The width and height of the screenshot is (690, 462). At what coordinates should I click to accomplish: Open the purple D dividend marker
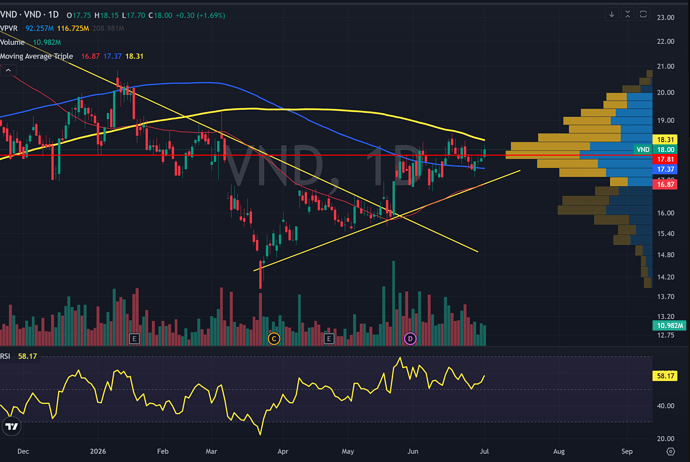coord(410,338)
